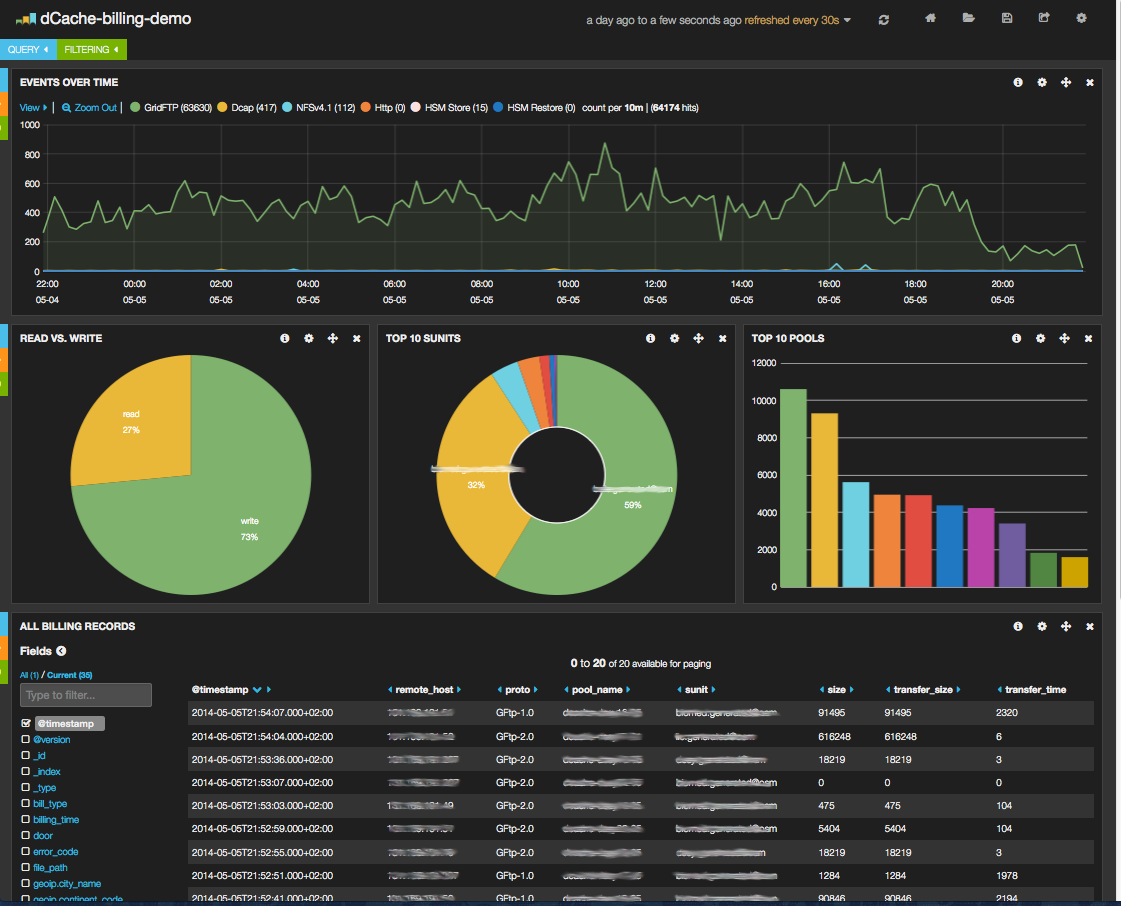Show All (1) fields
Screen dimensions: 1121x906
point(29,675)
